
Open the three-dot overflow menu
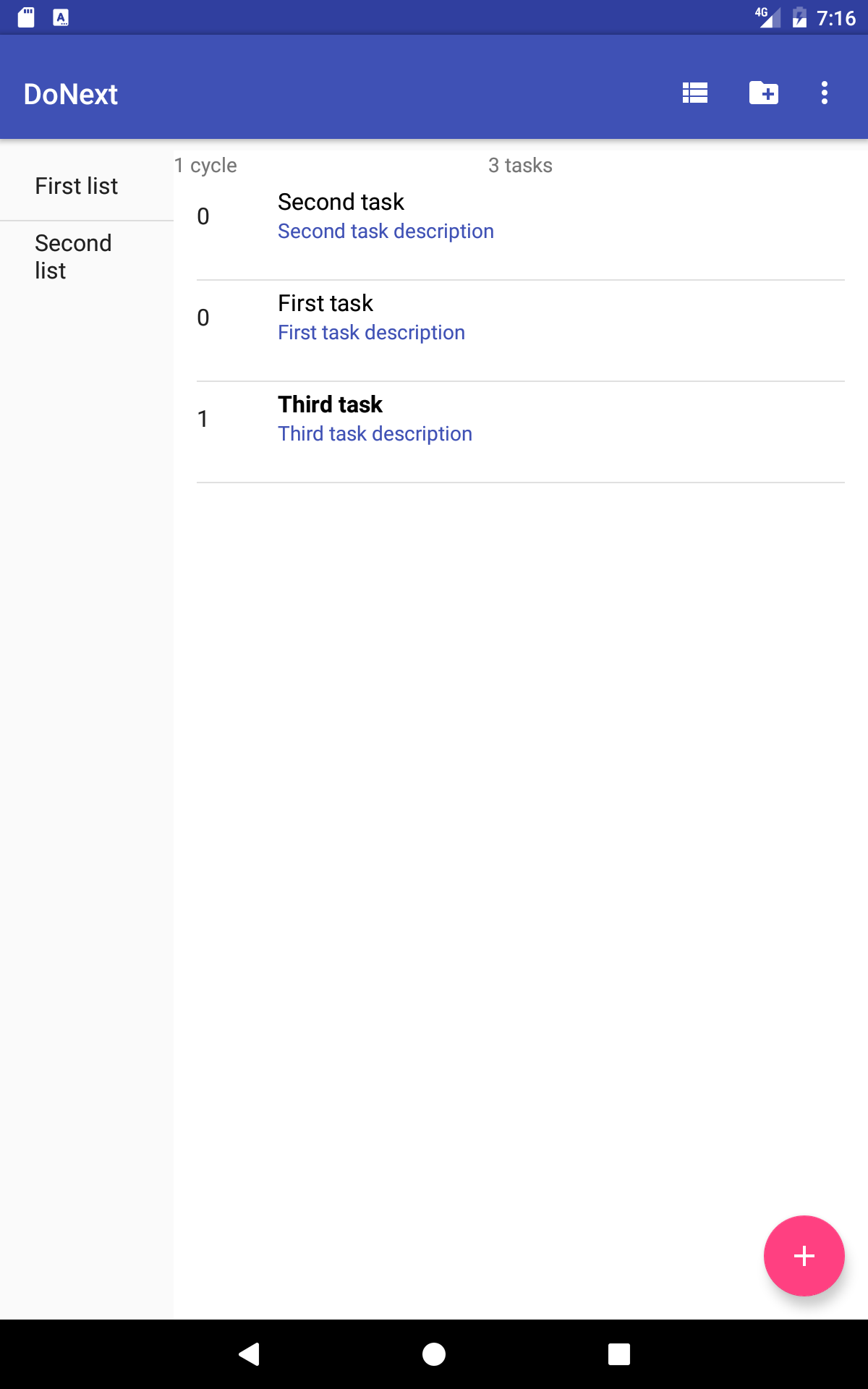click(x=824, y=93)
